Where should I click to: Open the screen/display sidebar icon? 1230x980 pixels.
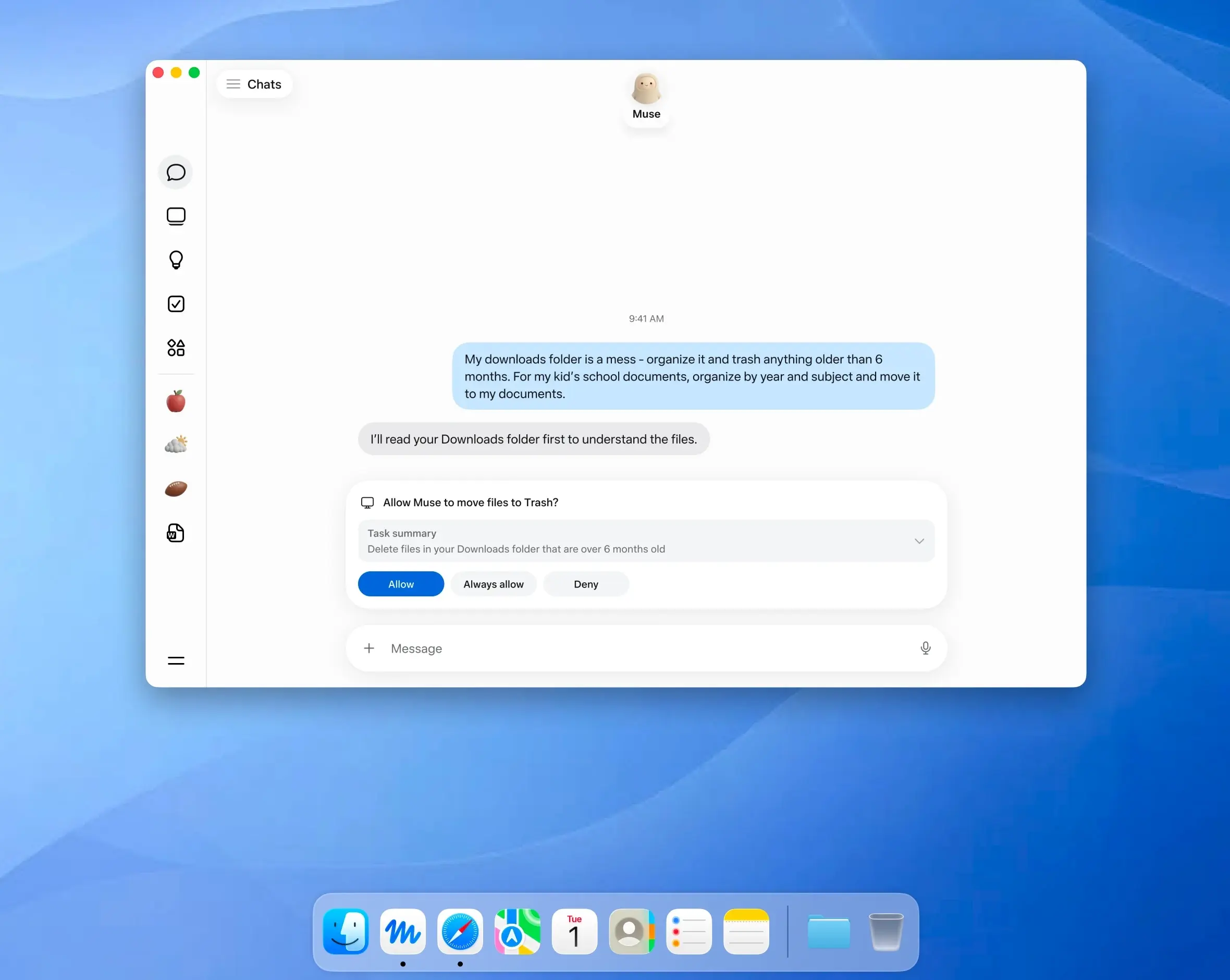pos(176,216)
